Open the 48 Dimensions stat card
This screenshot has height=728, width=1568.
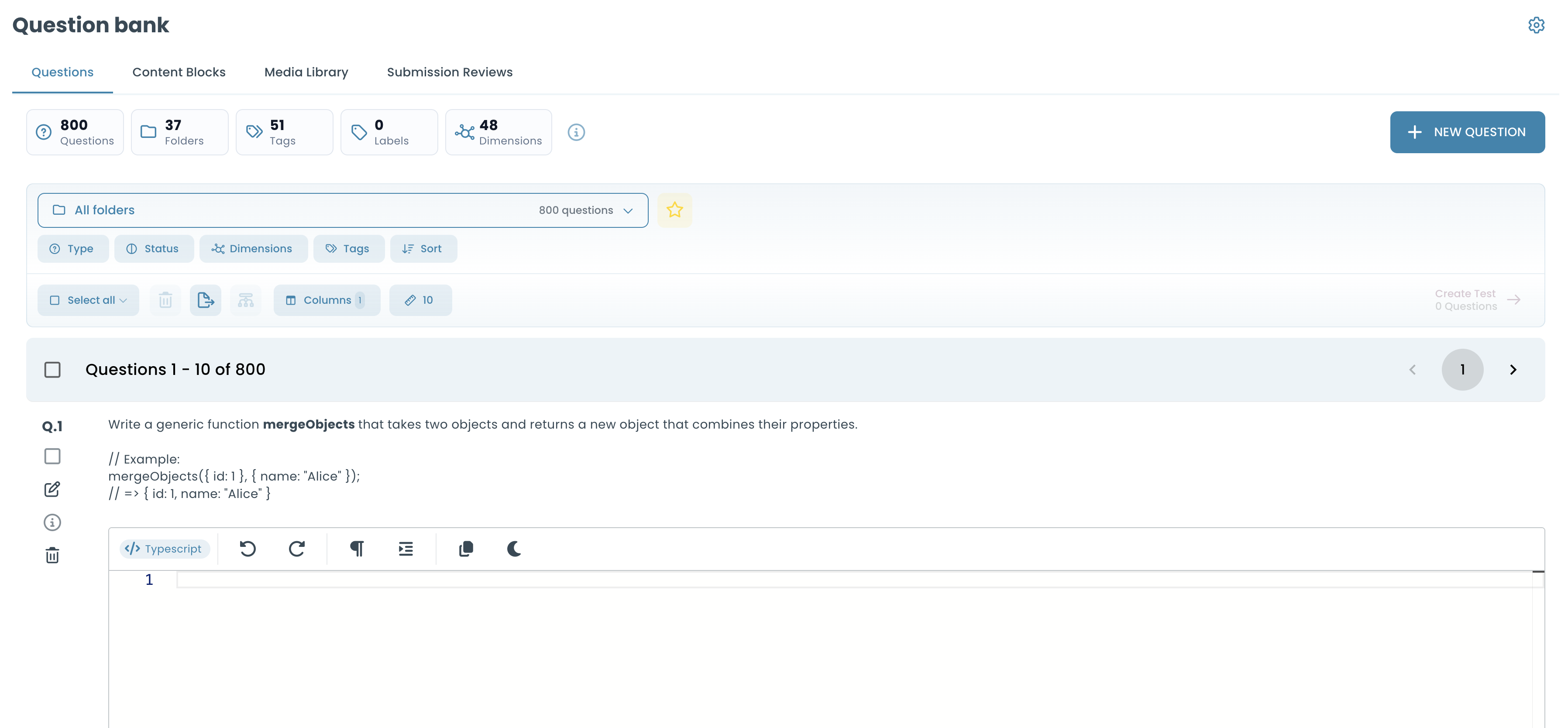[499, 132]
